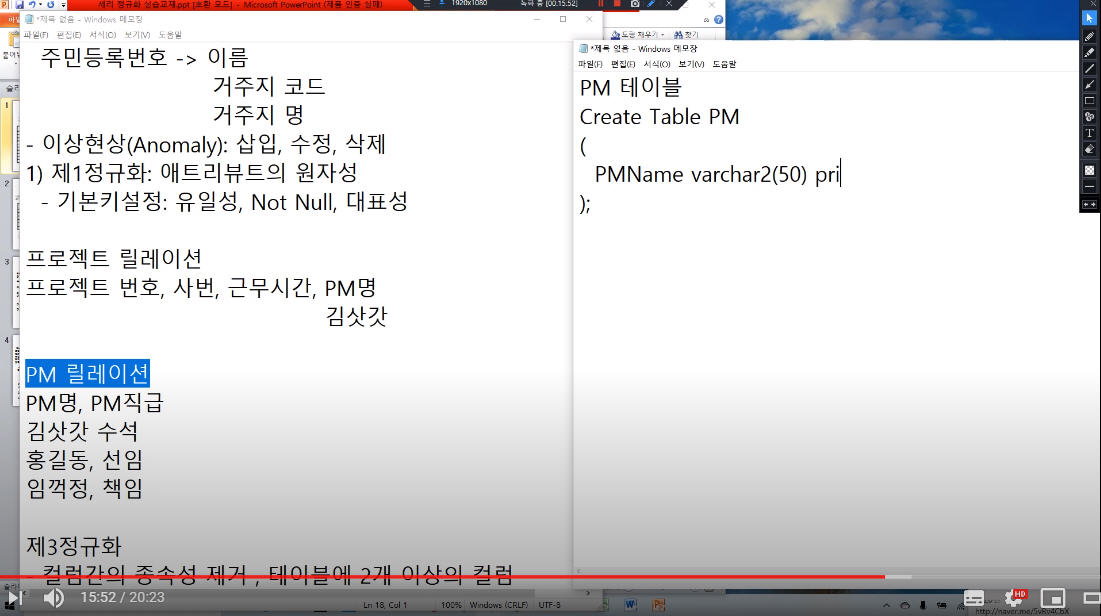Screen dimensions: 1101x616
Task: Toggle video subtitles captions button
Action: click(974, 598)
